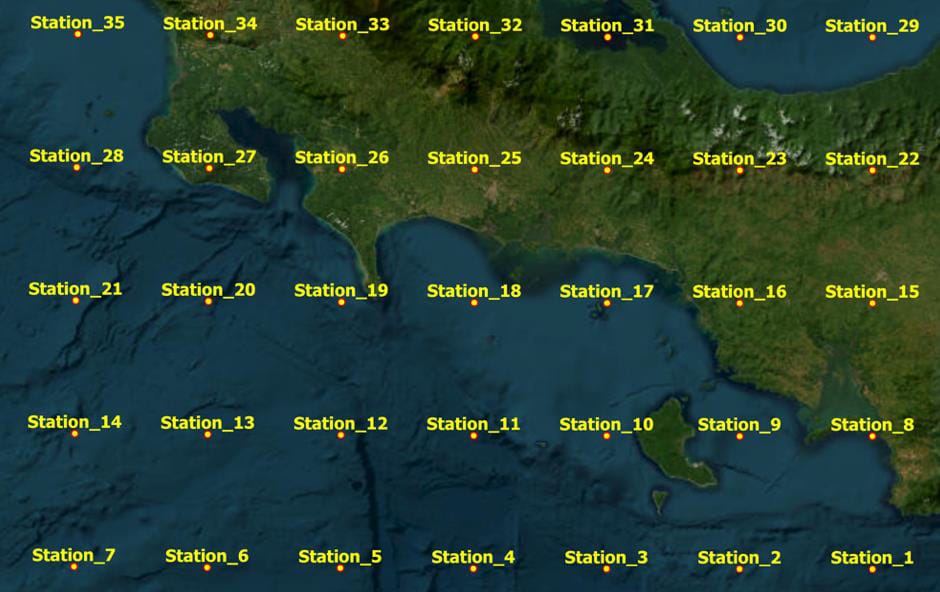Click the Station_29 marker dot
This screenshot has height=592, width=940.
(872, 37)
